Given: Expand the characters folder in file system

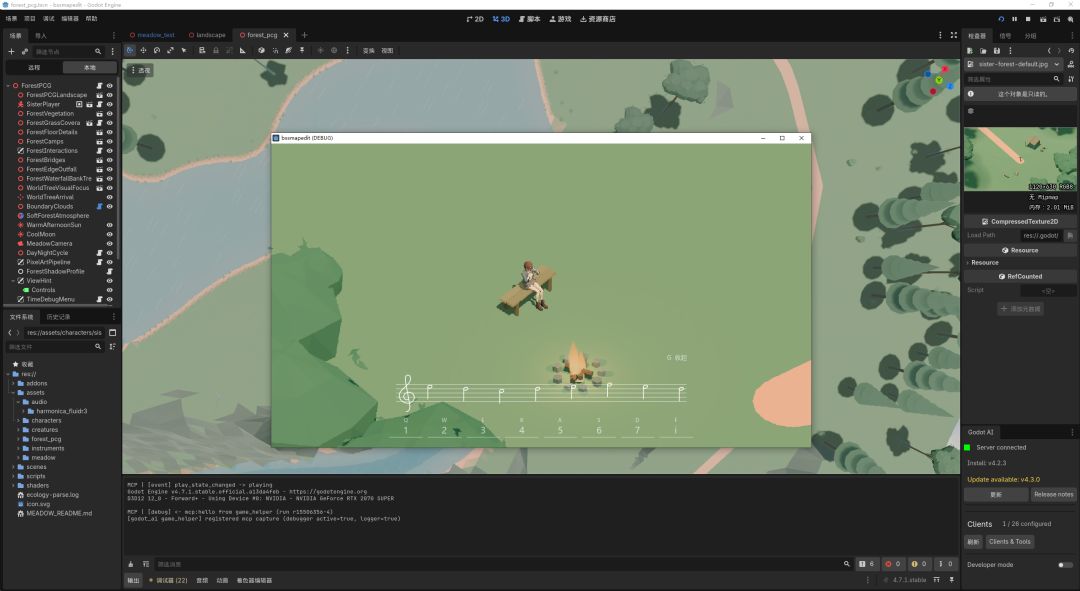Looking at the screenshot, I should tap(19, 421).
